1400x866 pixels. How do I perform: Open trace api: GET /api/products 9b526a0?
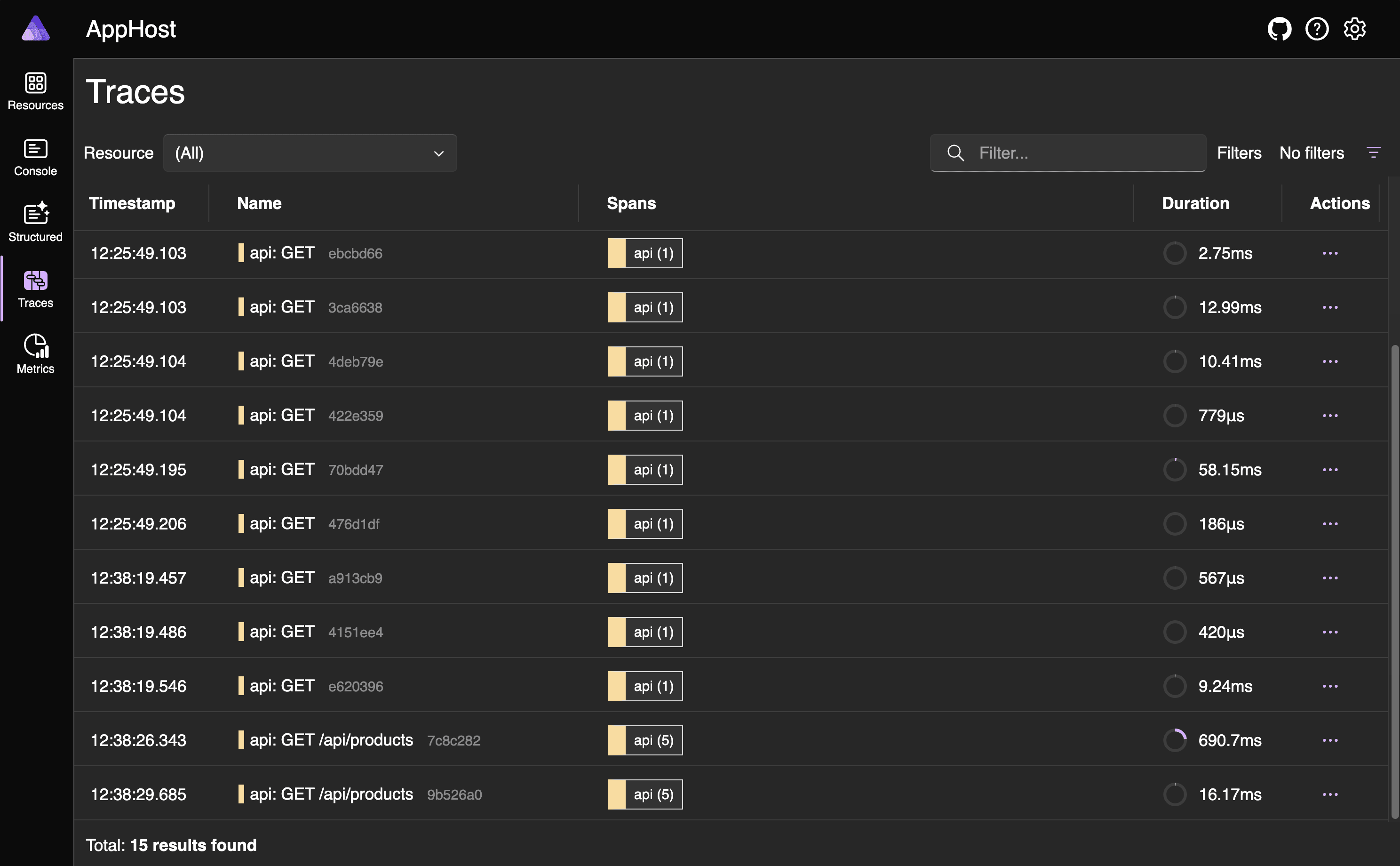pyautogui.click(x=331, y=794)
